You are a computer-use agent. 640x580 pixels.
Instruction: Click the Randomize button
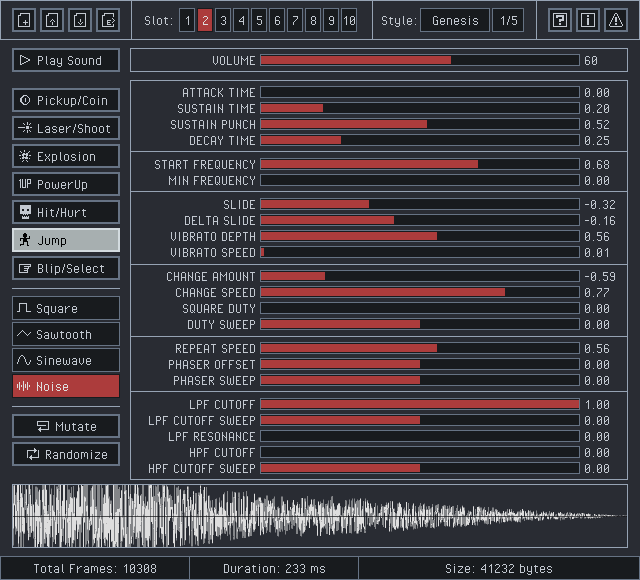click(x=66, y=454)
